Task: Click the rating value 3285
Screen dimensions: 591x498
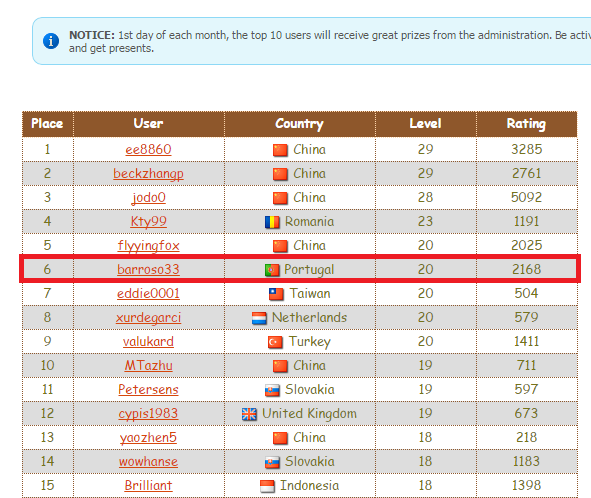Action: [527, 150]
